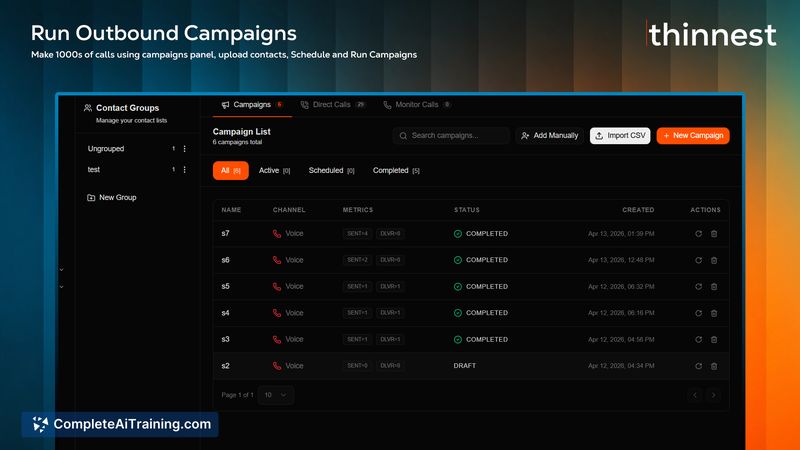
Task: Open the three-dot menu for the test group
Action: pos(184,169)
